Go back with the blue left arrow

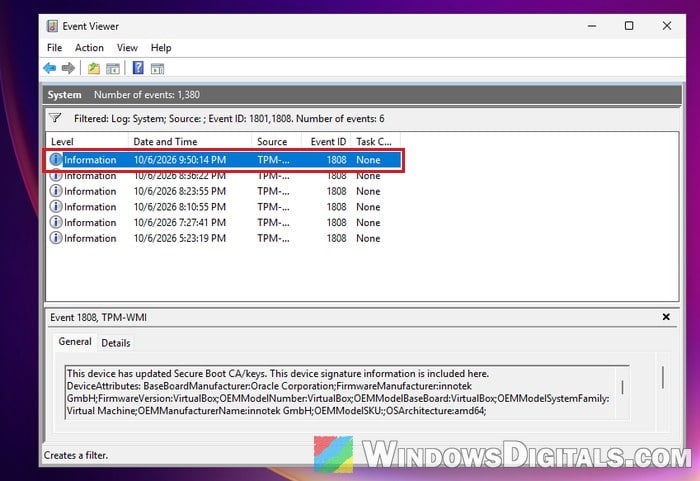(50, 68)
